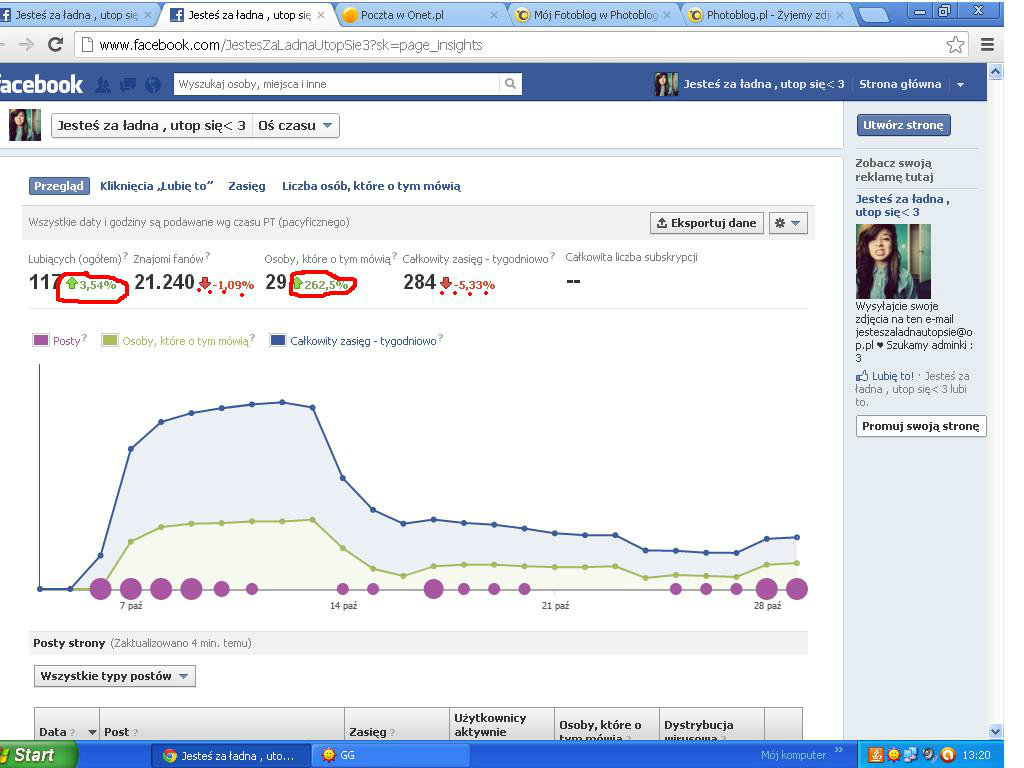Image resolution: width=1024 pixels, height=768 pixels.
Task: Open the Facebook messages icon
Action: [x=128, y=84]
